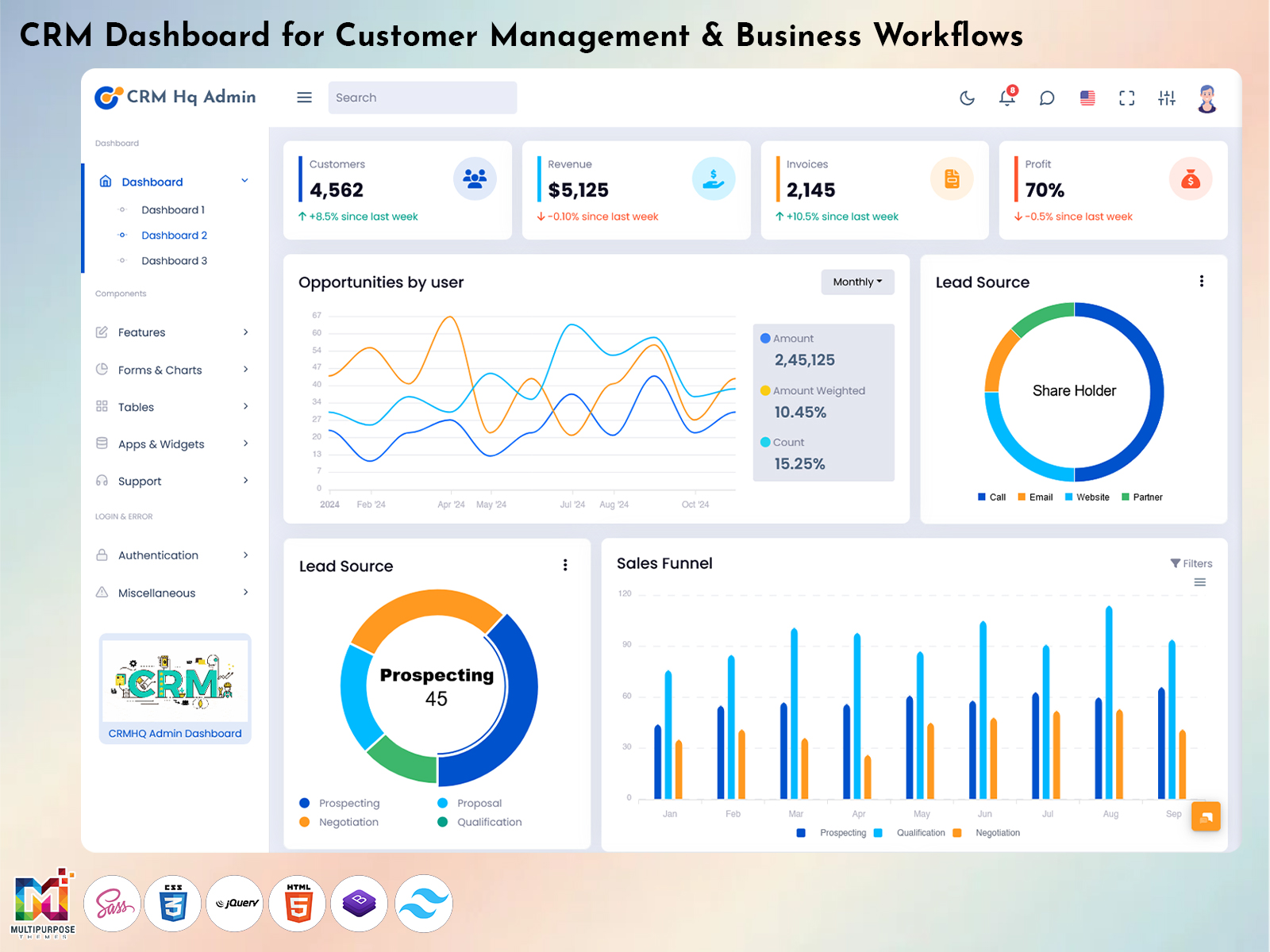Click the Revenue hand-coin icon
Image resolution: width=1270 pixels, height=952 pixels.
[x=714, y=178]
